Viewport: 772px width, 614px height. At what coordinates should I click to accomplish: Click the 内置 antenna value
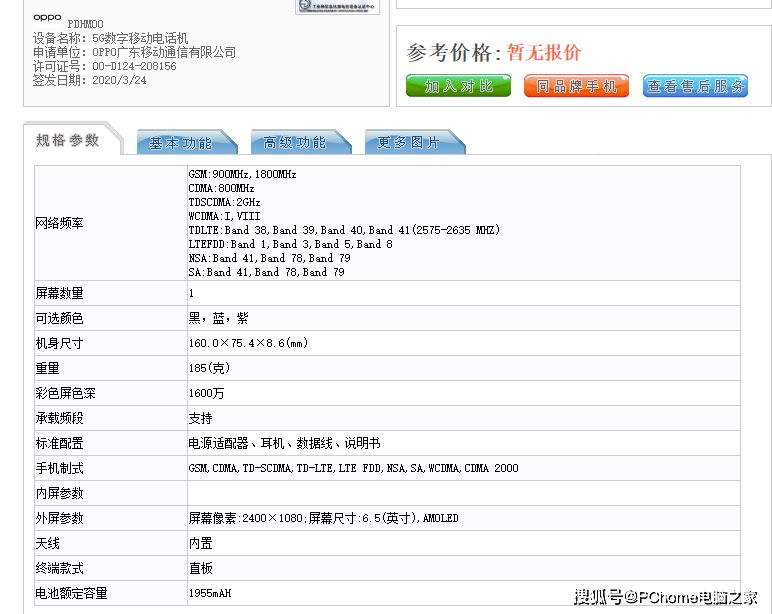[200, 544]
